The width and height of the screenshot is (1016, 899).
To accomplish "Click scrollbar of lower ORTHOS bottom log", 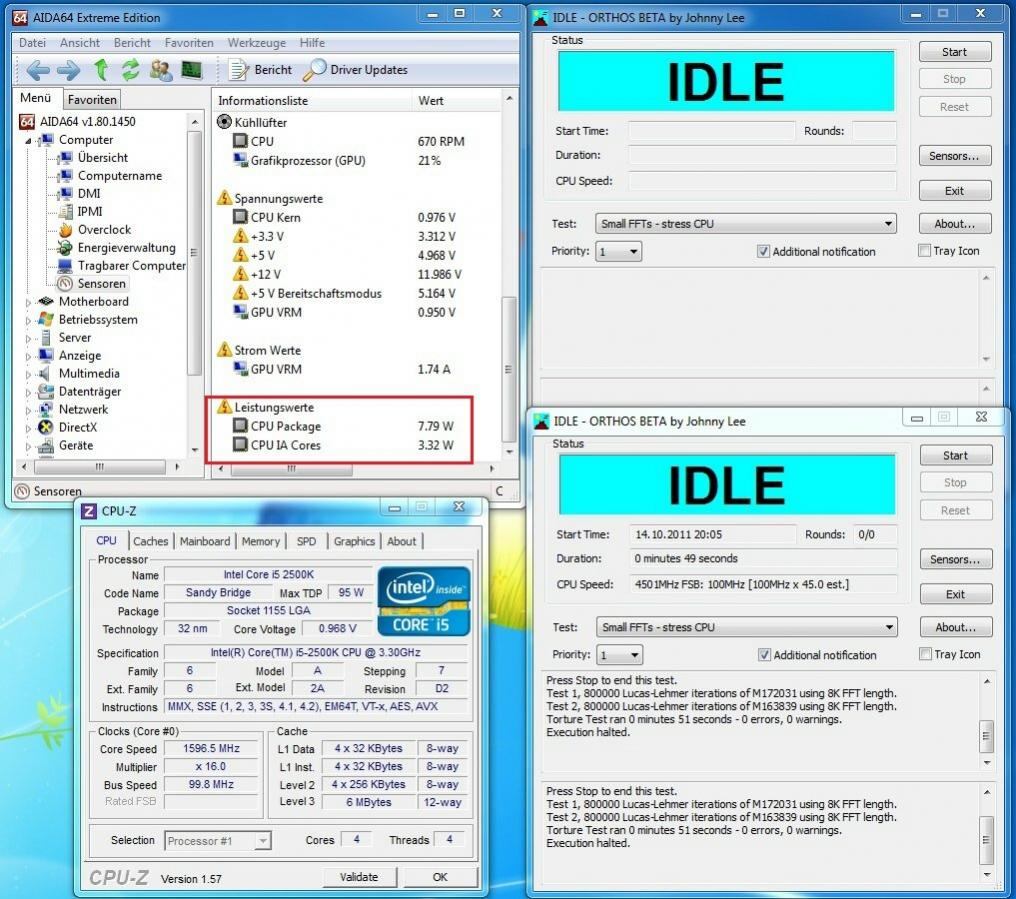I will point(986,840).
